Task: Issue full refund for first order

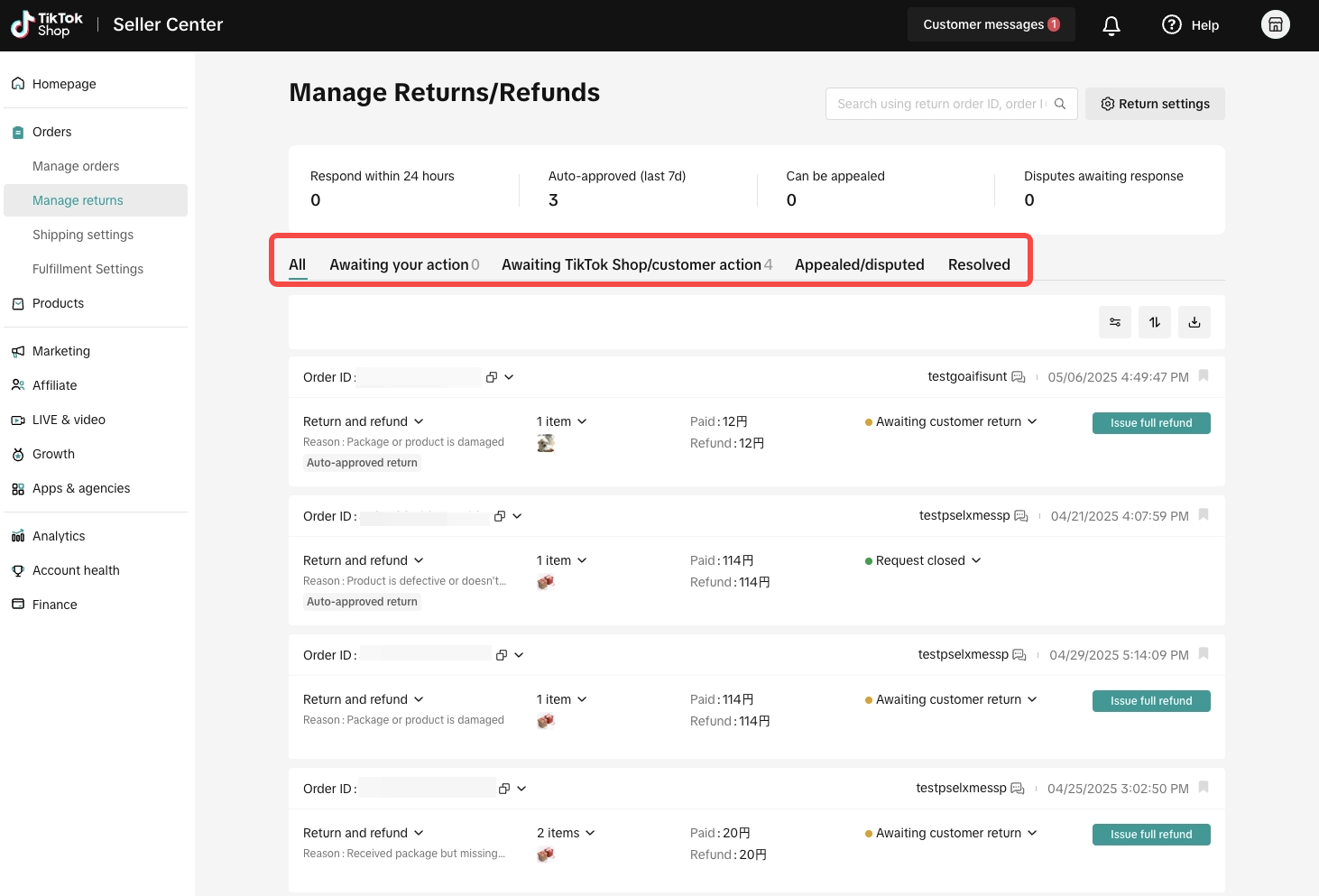Action: (x=1151, y=423)
